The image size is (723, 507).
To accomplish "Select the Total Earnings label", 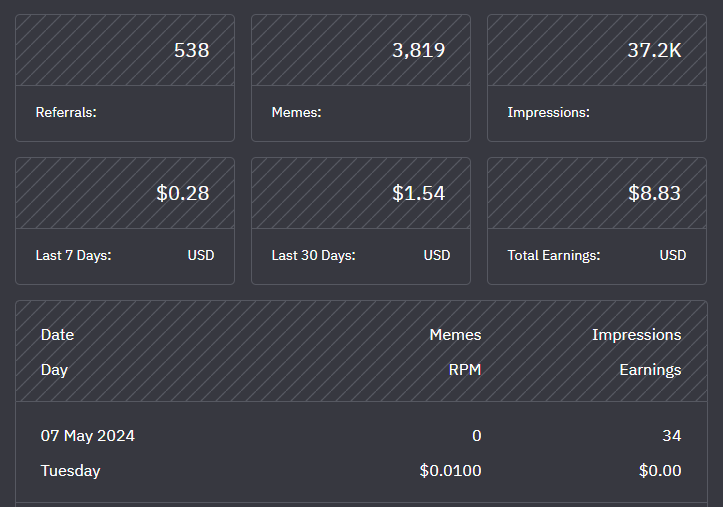I will [x=553, y=255].
